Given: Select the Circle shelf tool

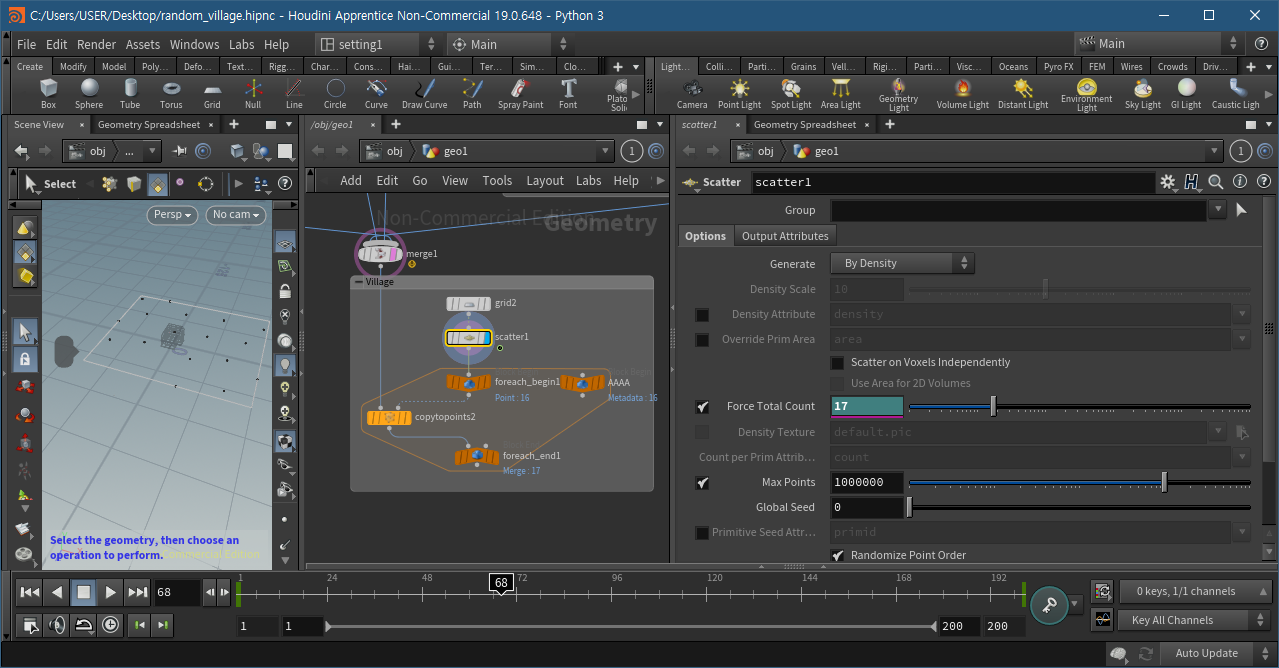Looking at the screenshot, I should (335, 94).
